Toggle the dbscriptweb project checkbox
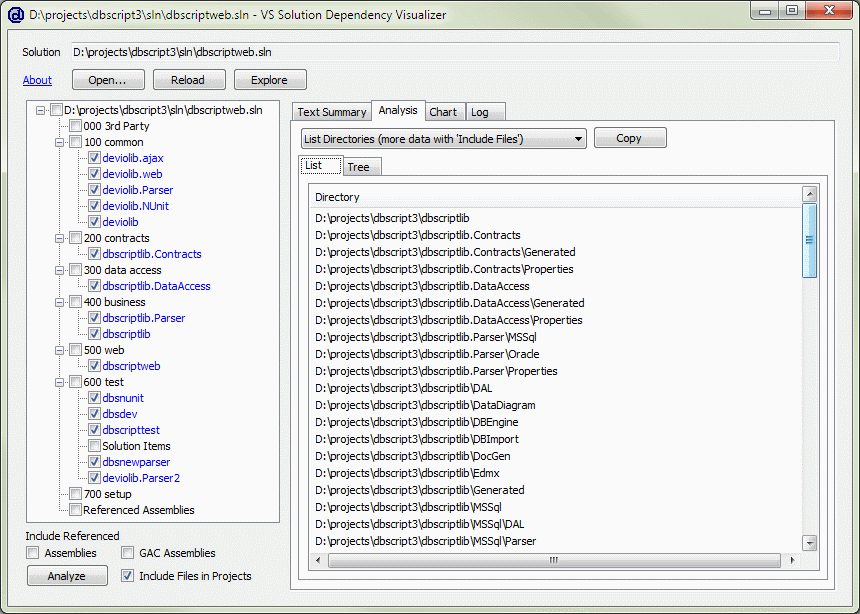The height and width of the screenshot is (614, 860). [94, 366]
